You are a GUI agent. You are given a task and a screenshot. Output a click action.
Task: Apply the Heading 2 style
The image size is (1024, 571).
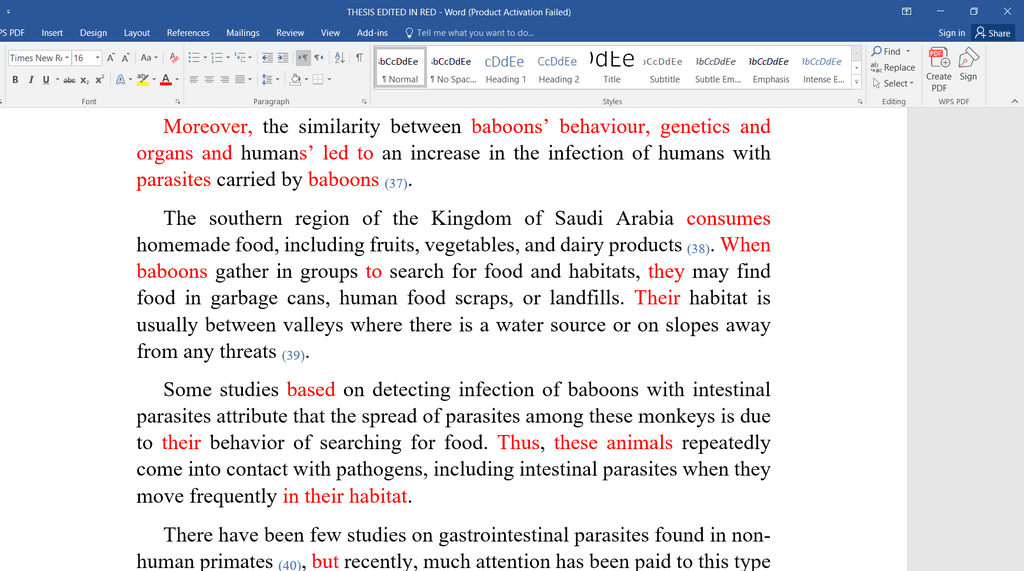point(558,67)
